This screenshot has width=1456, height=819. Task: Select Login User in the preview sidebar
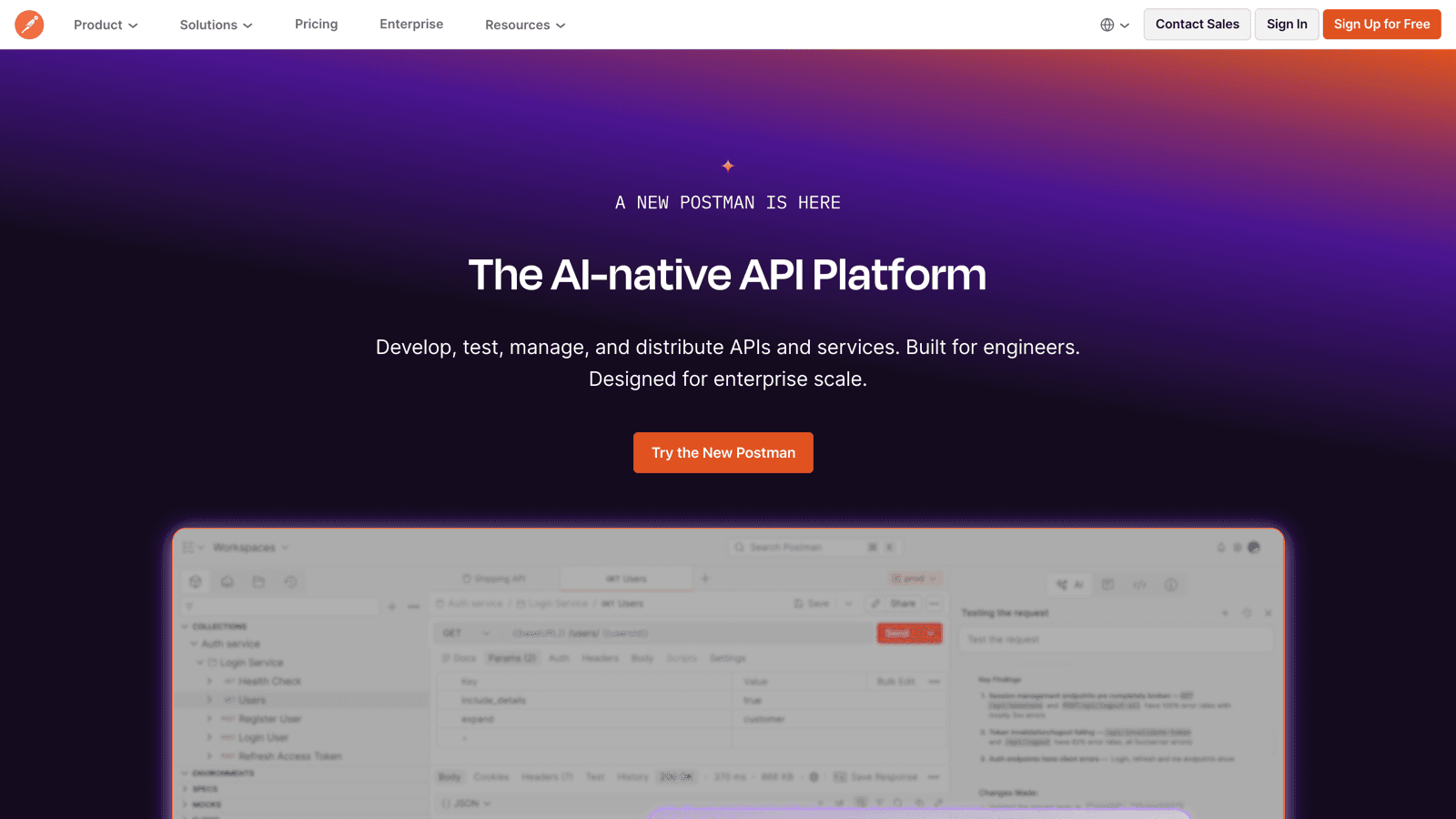click(x=263, y=737)
